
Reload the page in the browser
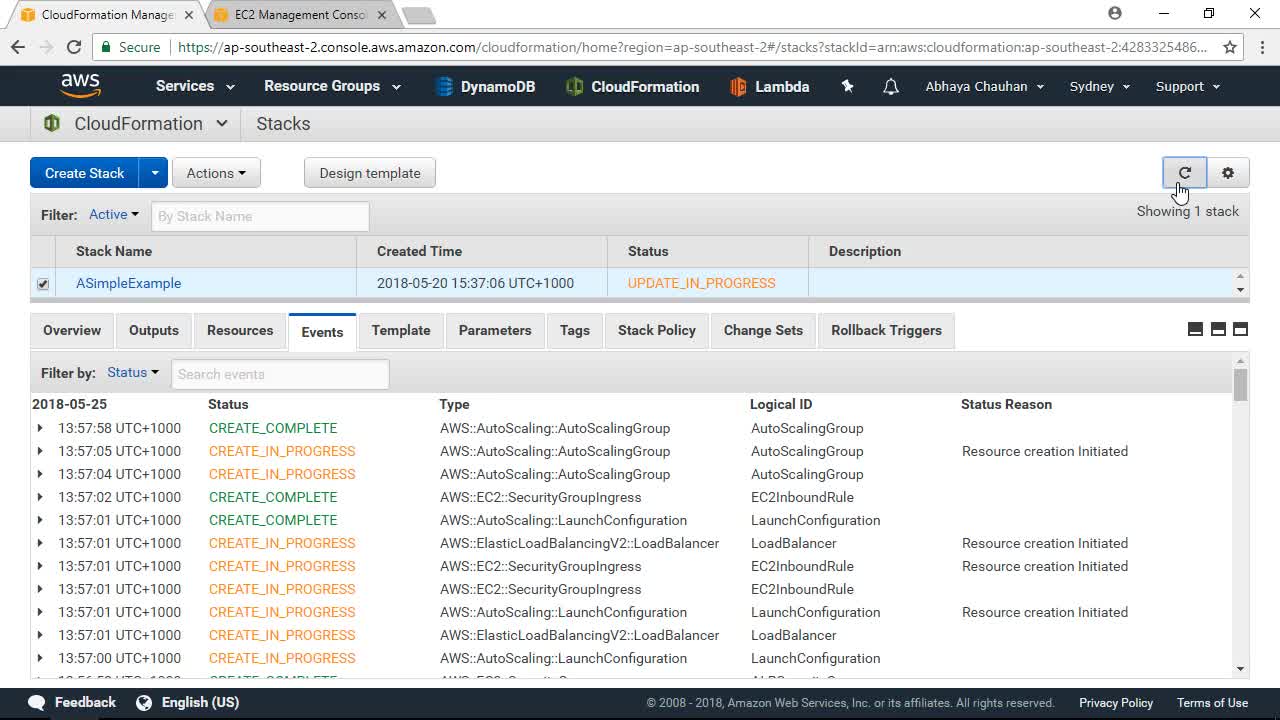pyautogui.click(x=73, y=47)
